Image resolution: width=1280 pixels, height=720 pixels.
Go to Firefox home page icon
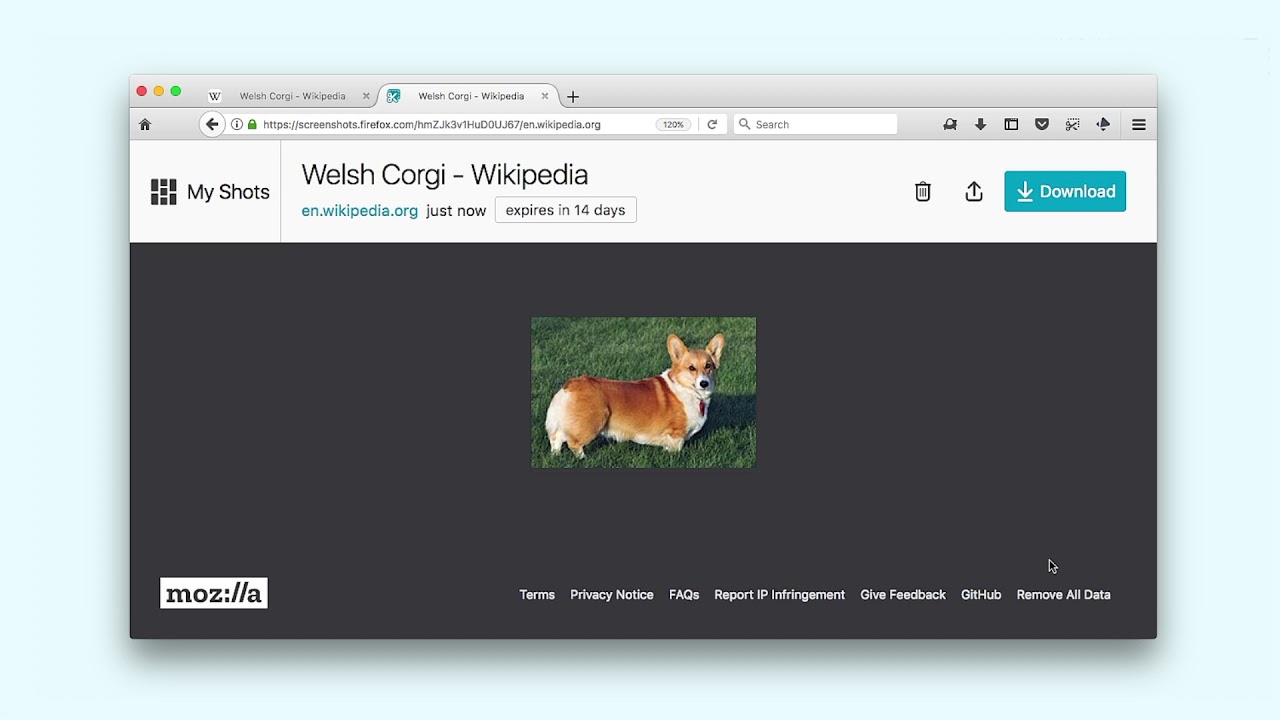point(145,125)
